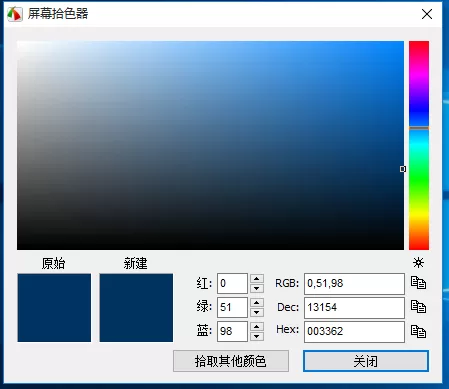Click the Dec: label
449x389 pixels.
(x=288, y=307)
